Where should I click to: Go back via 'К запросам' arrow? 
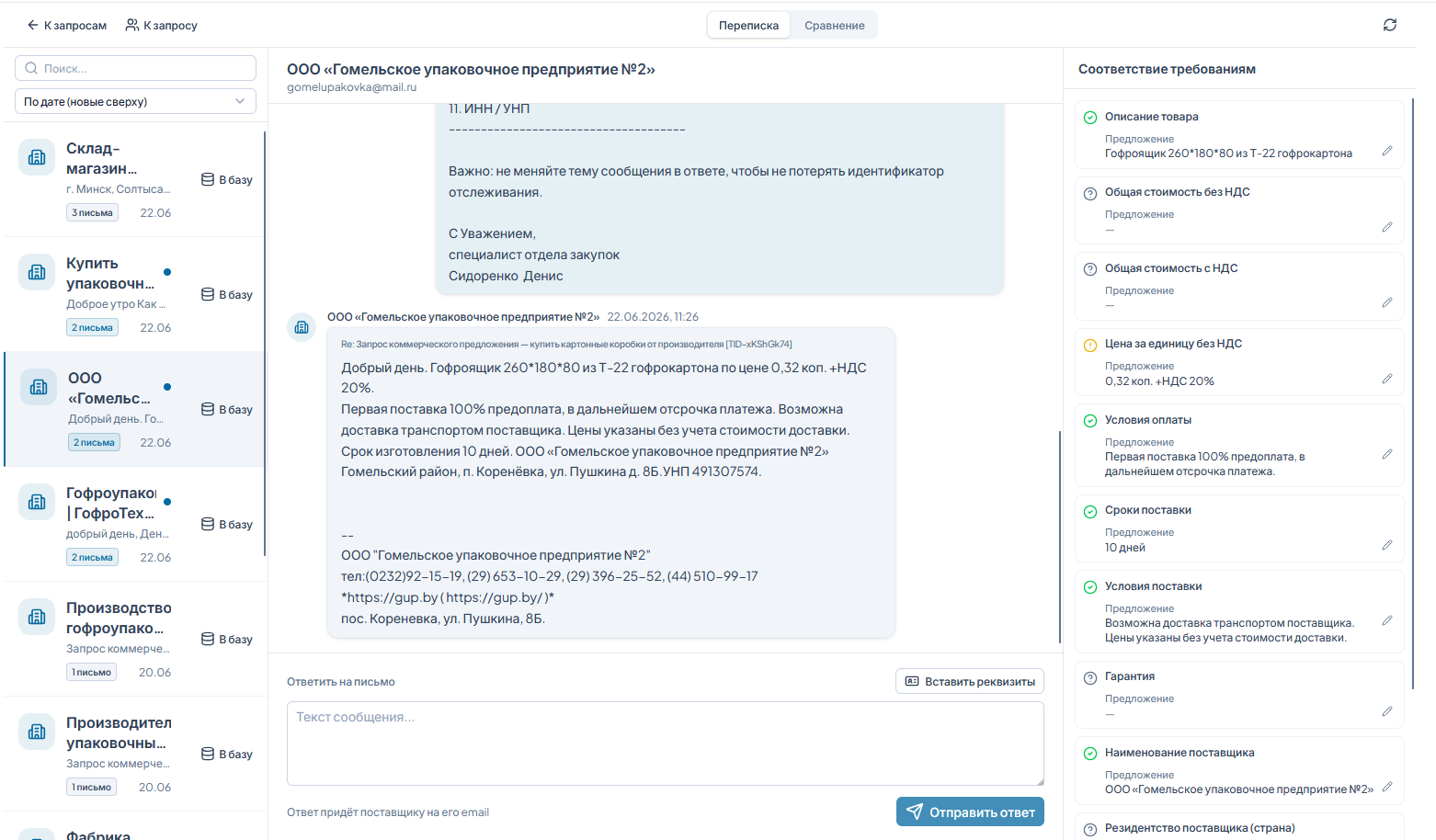[66, 25]
